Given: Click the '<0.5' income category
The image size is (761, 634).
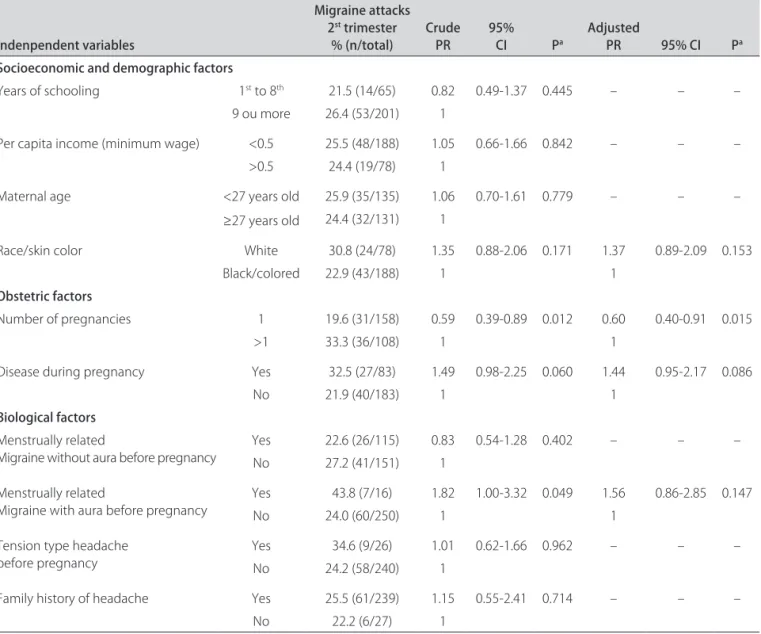Looking at the screenshot, I should [x=261, y=144].
